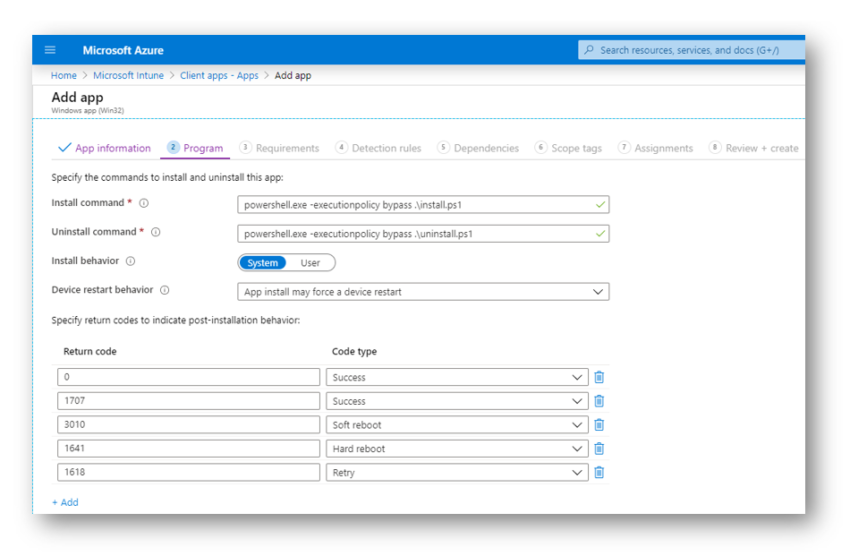850x556 pixels.
Task: Navigate to Client apps - Apps breadcrumb
Action: (219, 75)
